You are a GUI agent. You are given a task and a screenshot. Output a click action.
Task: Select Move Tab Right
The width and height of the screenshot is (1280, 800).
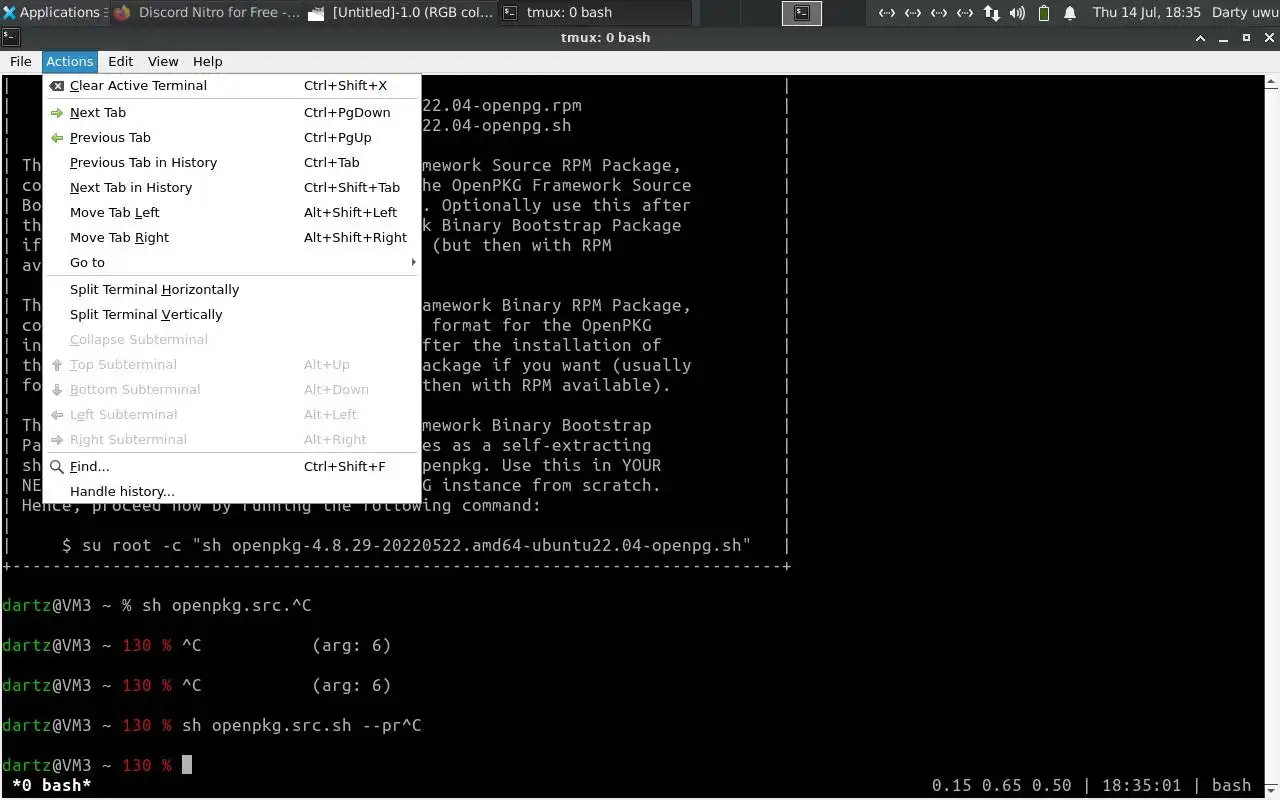coord(232,238)
